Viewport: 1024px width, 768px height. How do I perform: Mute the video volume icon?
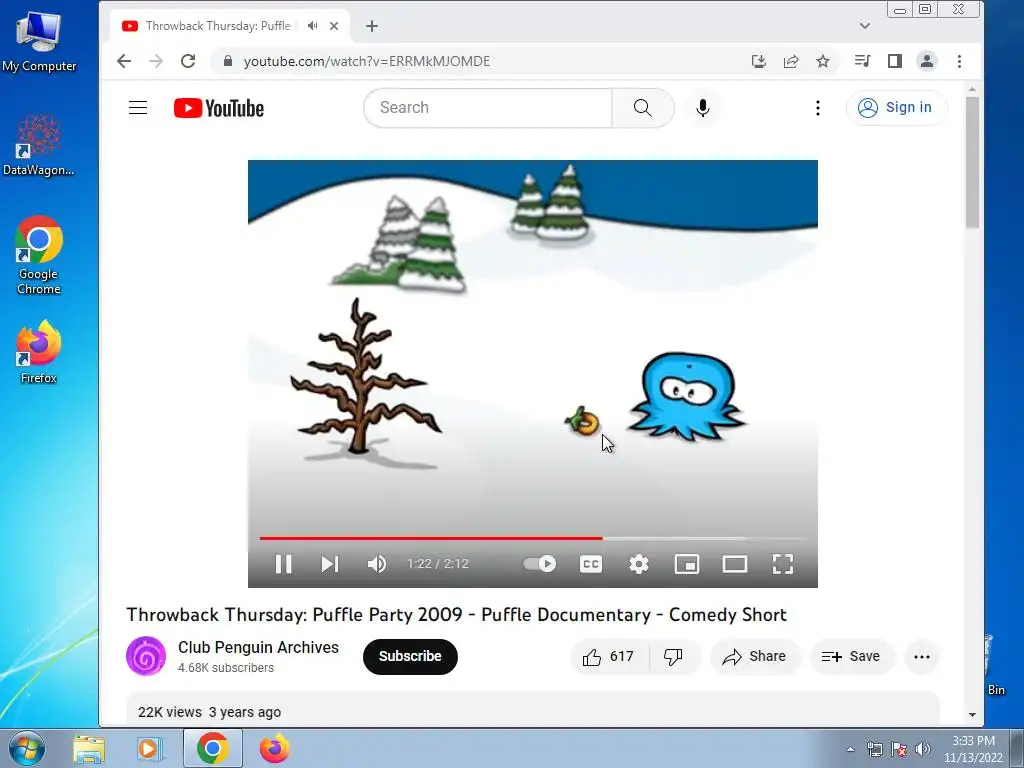tap(377, 564)
